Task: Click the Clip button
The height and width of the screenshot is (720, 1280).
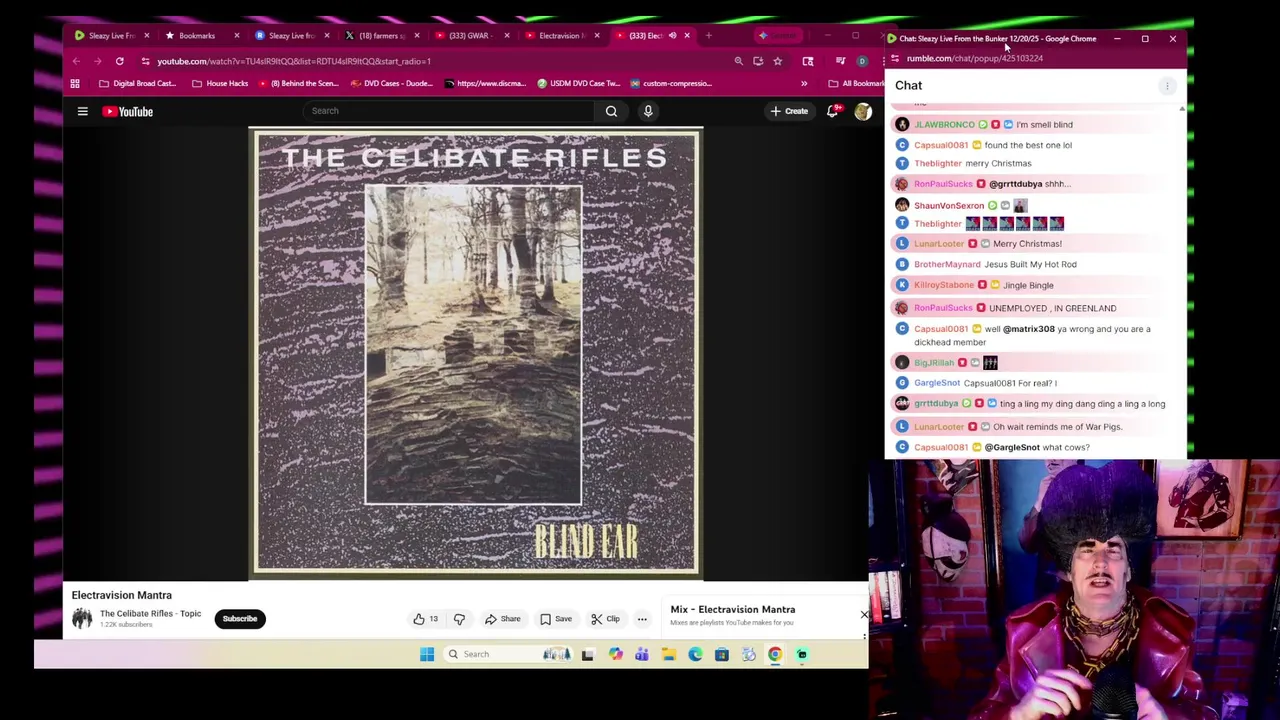Action: [606, 619]
